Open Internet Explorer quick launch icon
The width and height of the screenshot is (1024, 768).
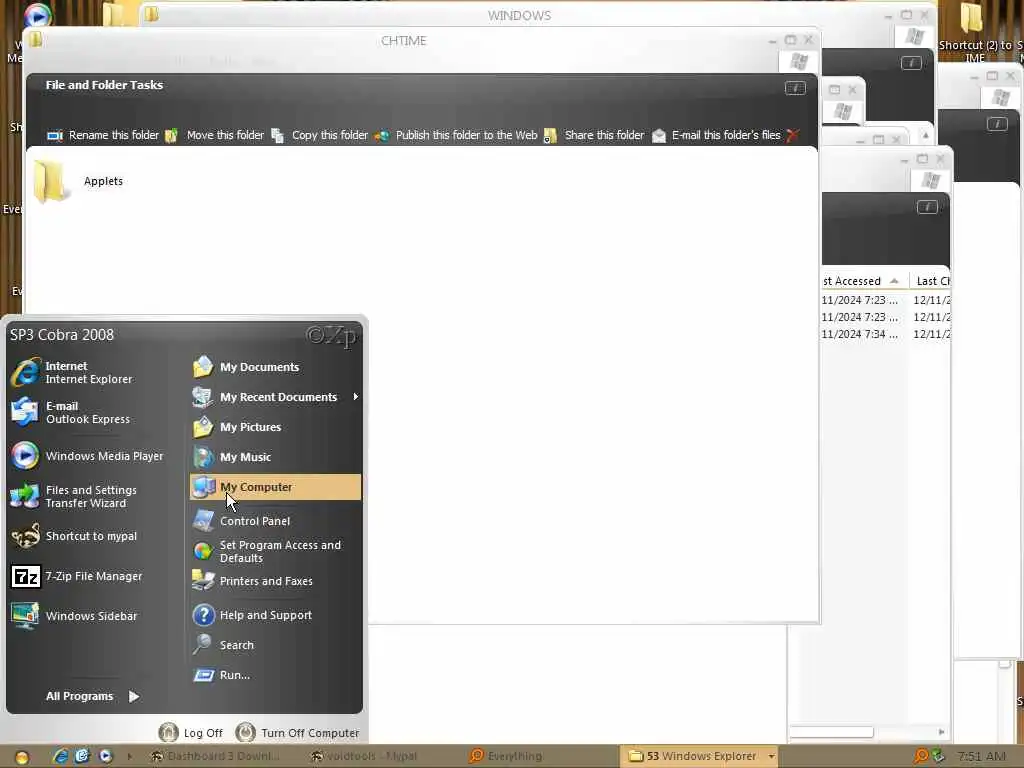(x=60, y=756)
